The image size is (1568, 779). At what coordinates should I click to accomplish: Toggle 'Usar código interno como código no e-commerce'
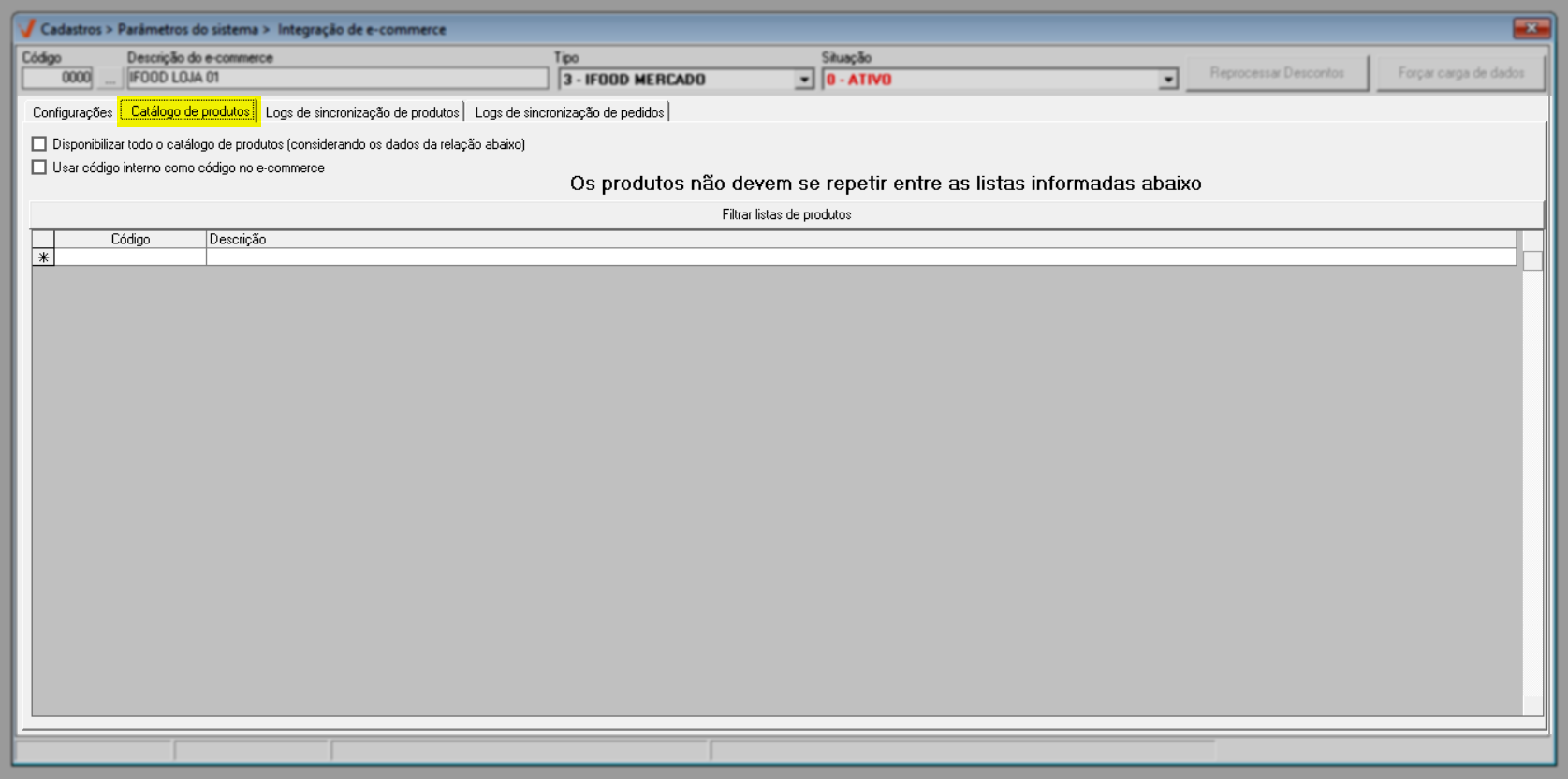pos(39,168)
